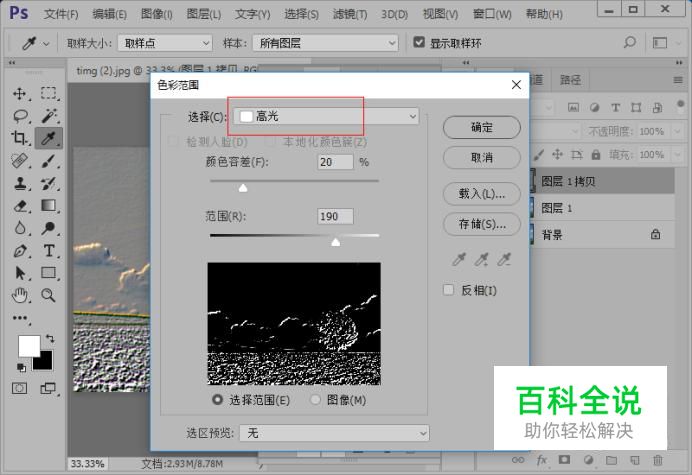
Task: Open the Layers panel options menu
Action: point(678,80)
